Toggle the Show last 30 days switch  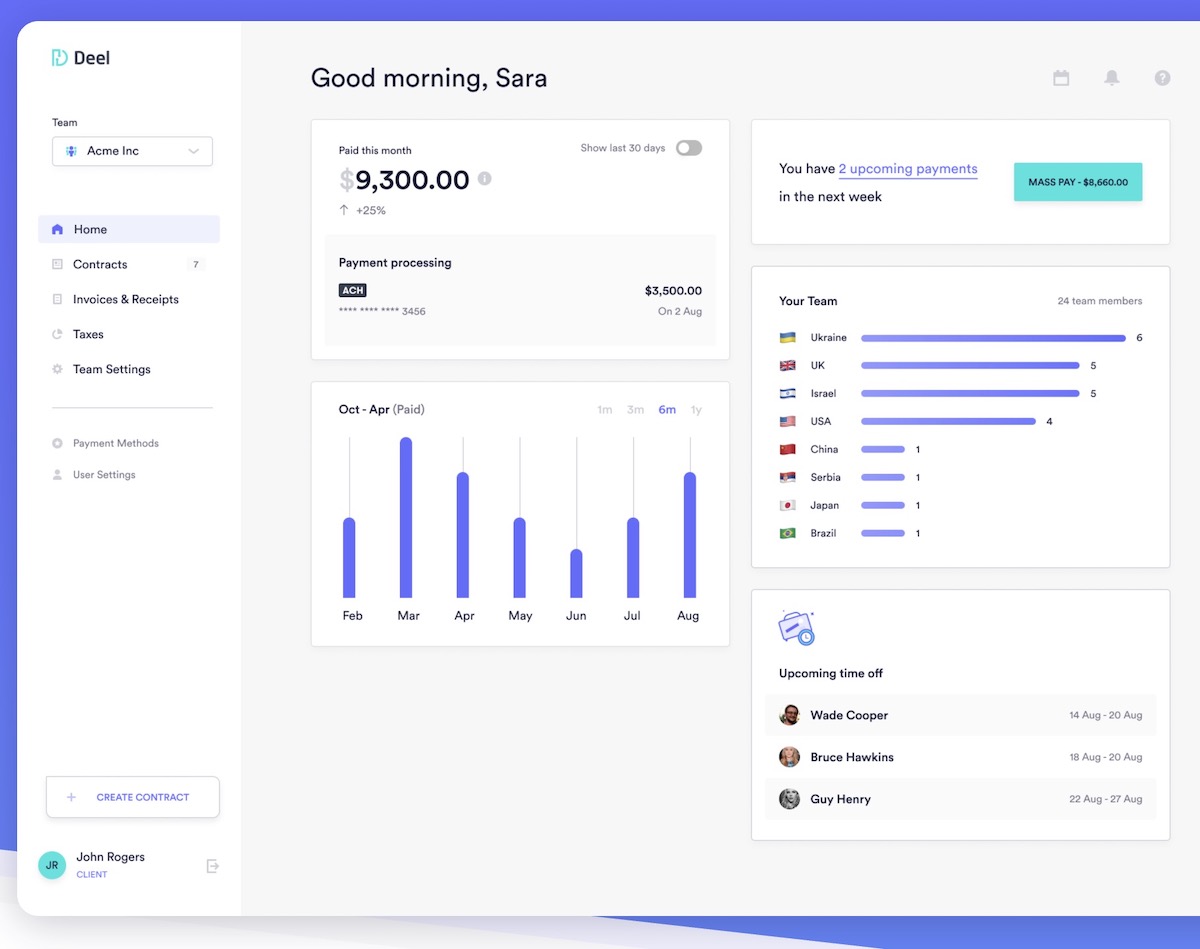[688, 147]
